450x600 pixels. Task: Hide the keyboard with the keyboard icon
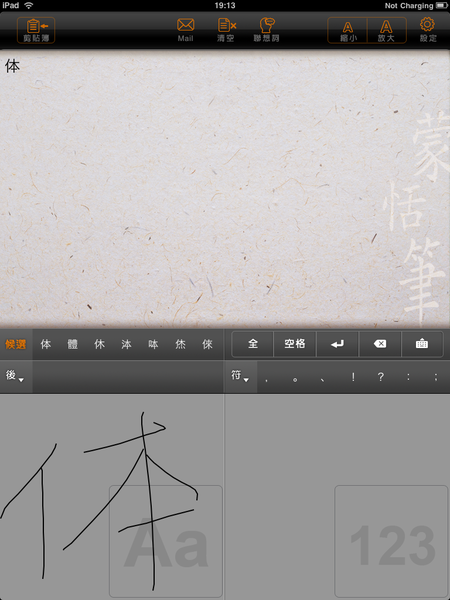422,344
